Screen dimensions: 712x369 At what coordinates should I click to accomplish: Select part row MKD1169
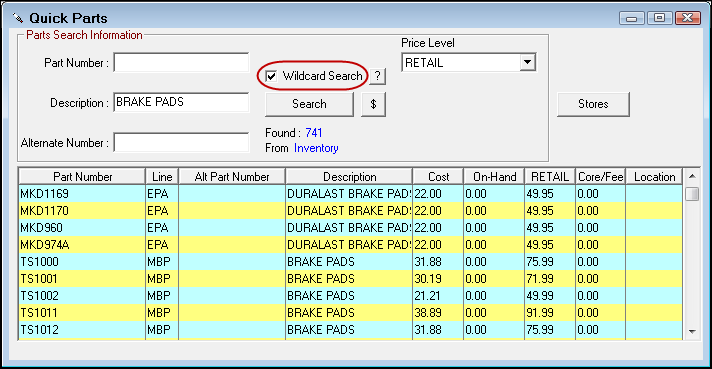pyautogui.click(x=350, y=194)
